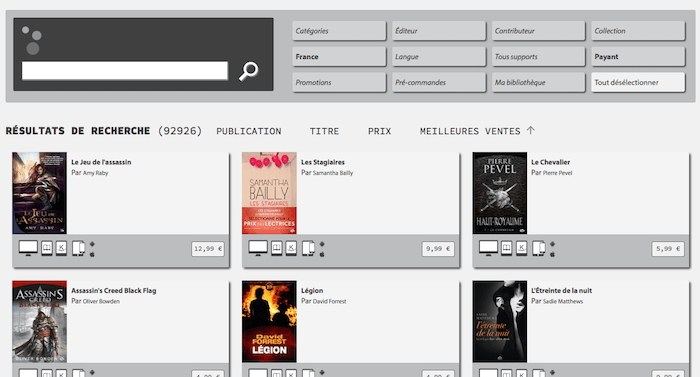The image size is (700, 377).
Task: Click the tablet and phone icon on Le Chevalier
Action: (539, 248)
